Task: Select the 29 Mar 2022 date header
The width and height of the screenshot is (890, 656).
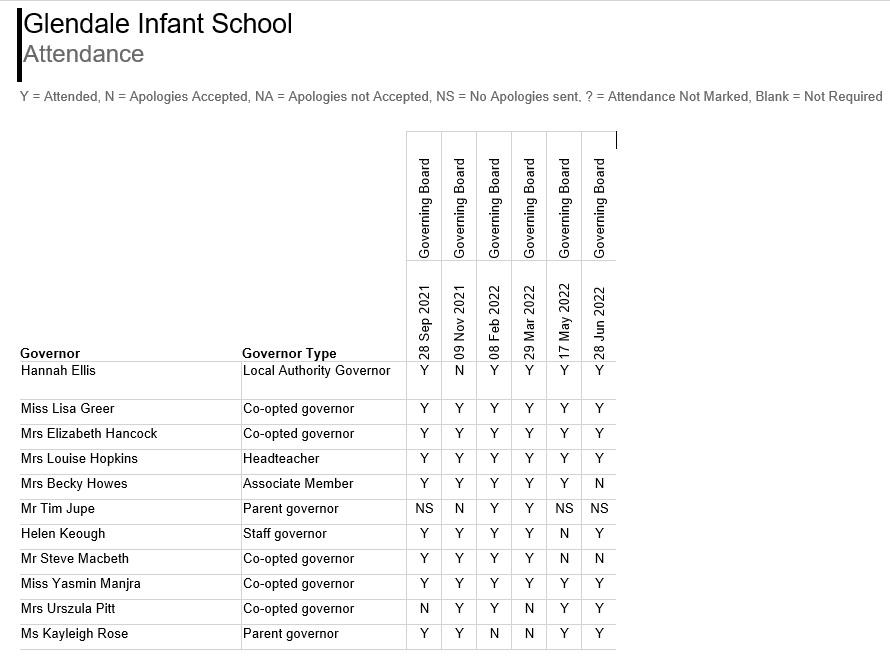Action: click(x=529, y=322)
